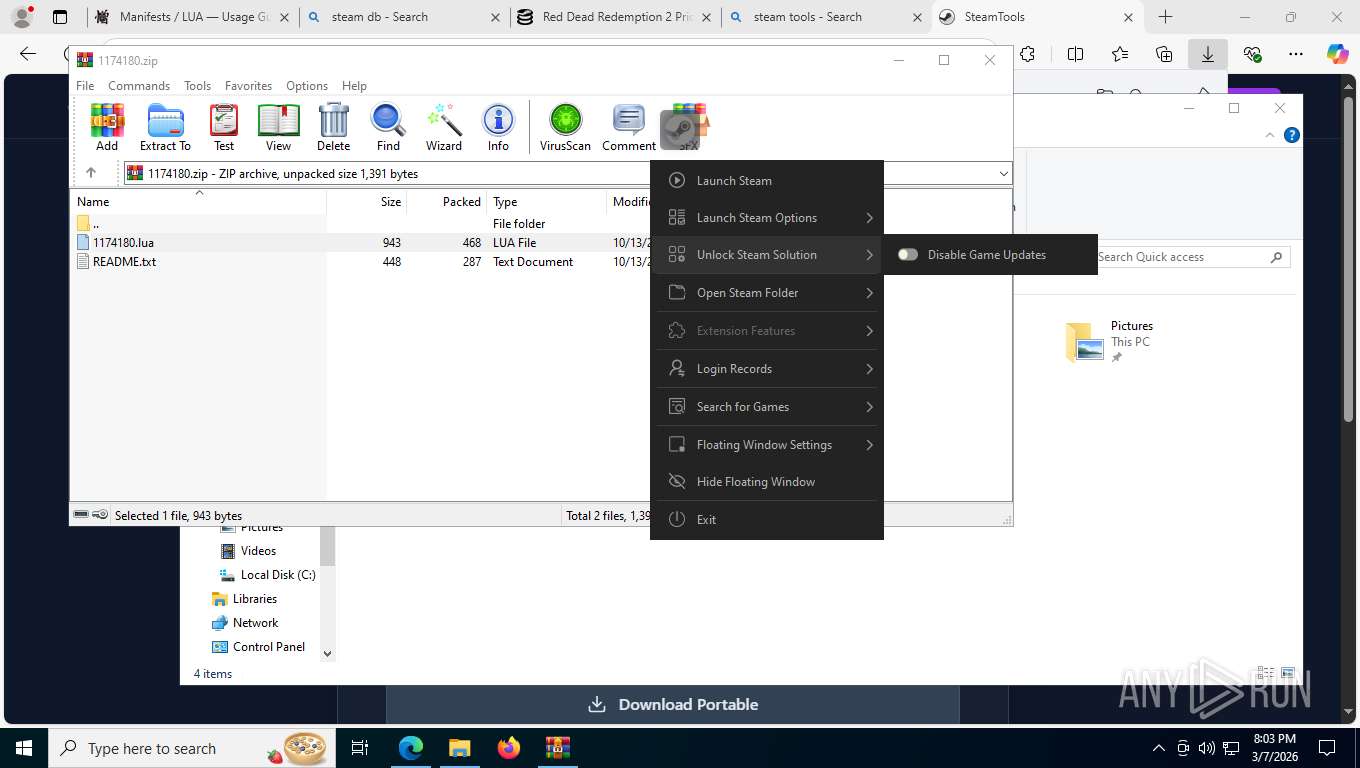Image resolution: width=1360 pixels, height=768 pixels.
Task: Open WinRAR Help menu
Action: click(354, 86)
